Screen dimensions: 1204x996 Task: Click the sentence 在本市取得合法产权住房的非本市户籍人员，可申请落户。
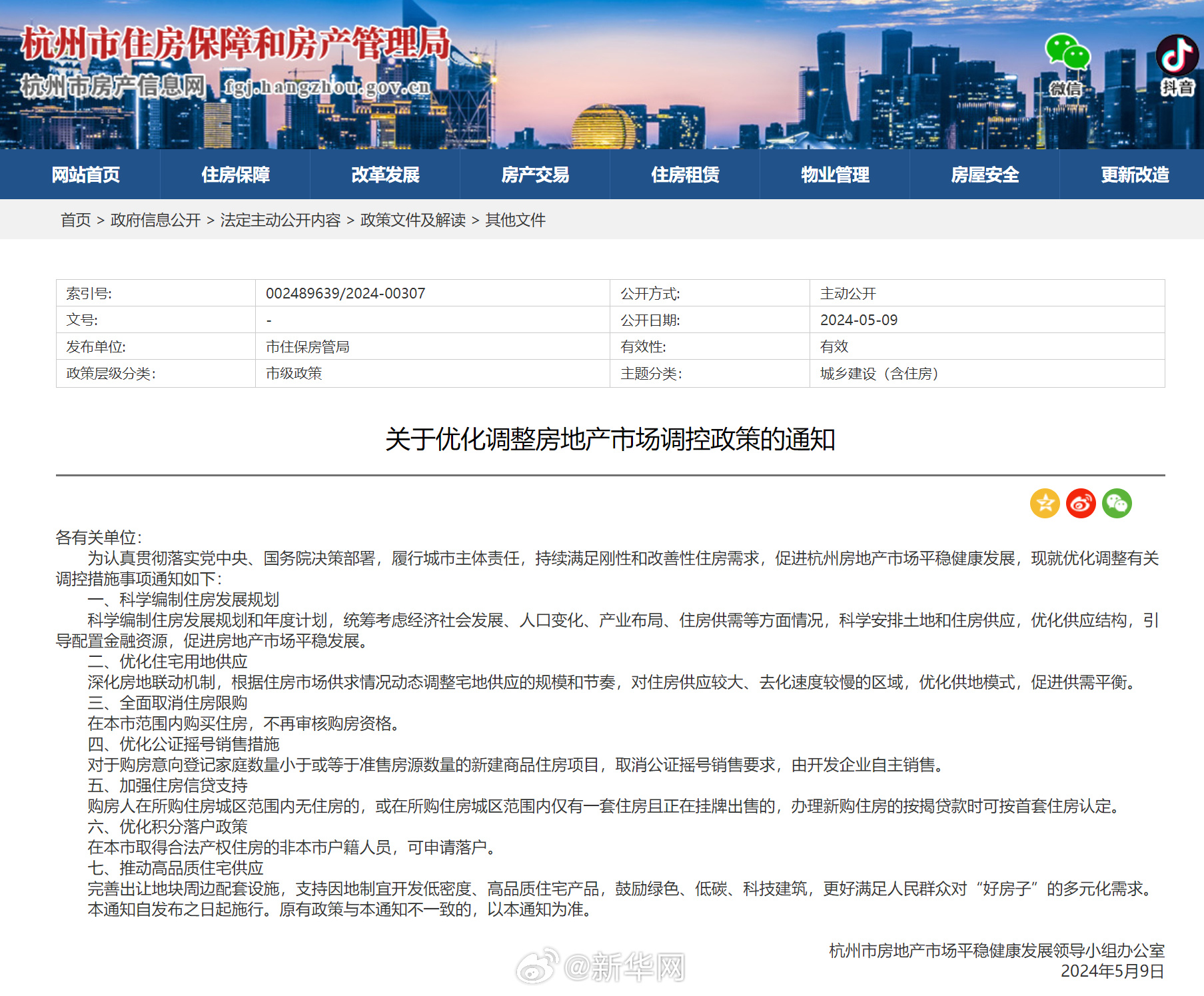(292, 847)
